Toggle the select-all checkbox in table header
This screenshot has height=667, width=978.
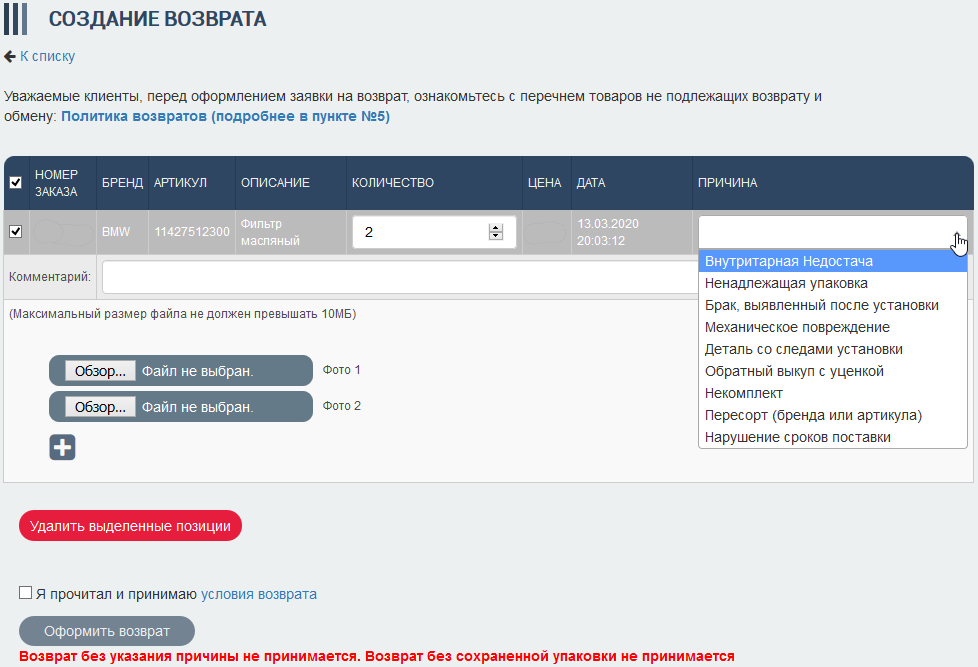pyautogui.click(x=15, y=183)
